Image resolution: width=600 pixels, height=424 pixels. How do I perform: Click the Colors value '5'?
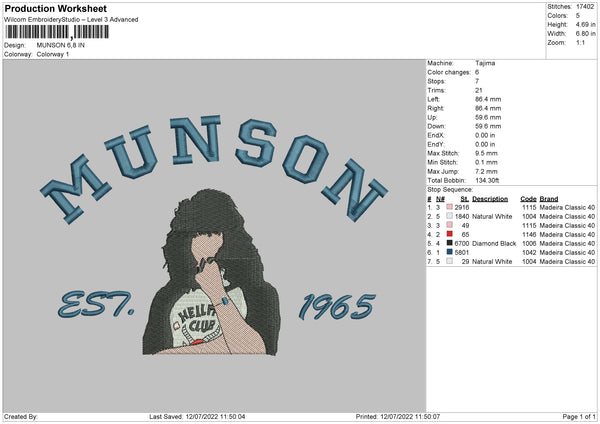point(578,16)
